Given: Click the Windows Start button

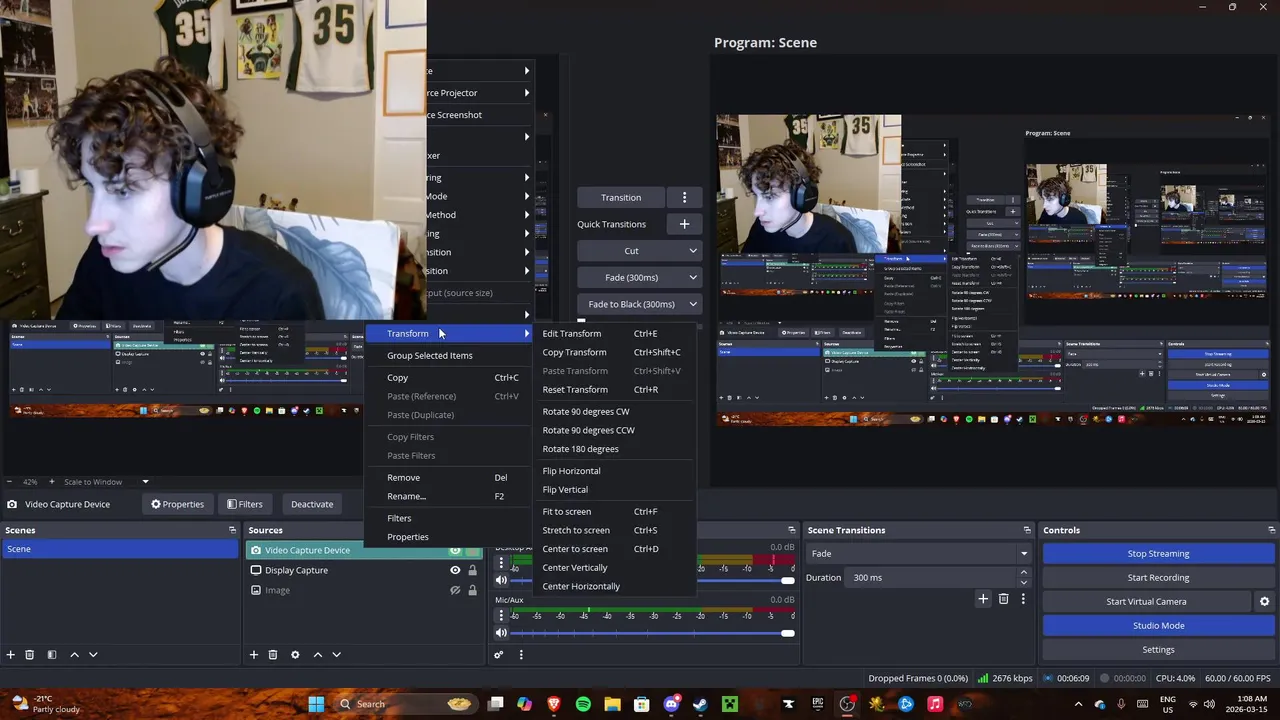Looking at the screenshot, I should (316, 704).
